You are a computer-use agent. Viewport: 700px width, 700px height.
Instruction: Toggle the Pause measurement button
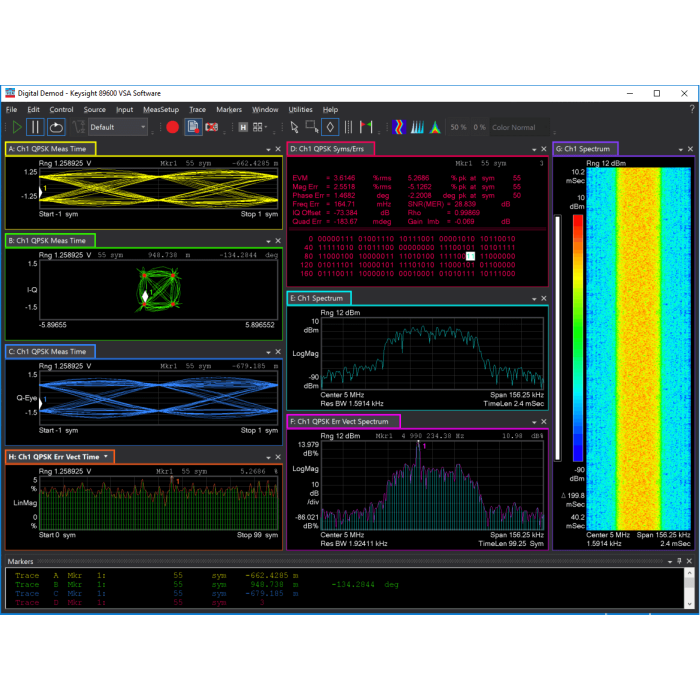[35, 127]
